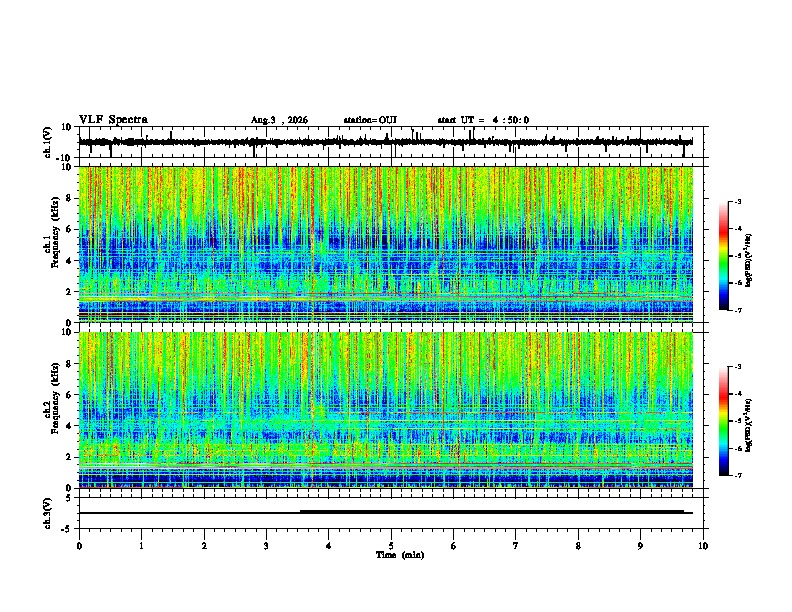Click the ch.2 frequency axis "6" tick label
Image resolution: width=792 pixels, height=612 pixels.
click(x=69, y=395)
